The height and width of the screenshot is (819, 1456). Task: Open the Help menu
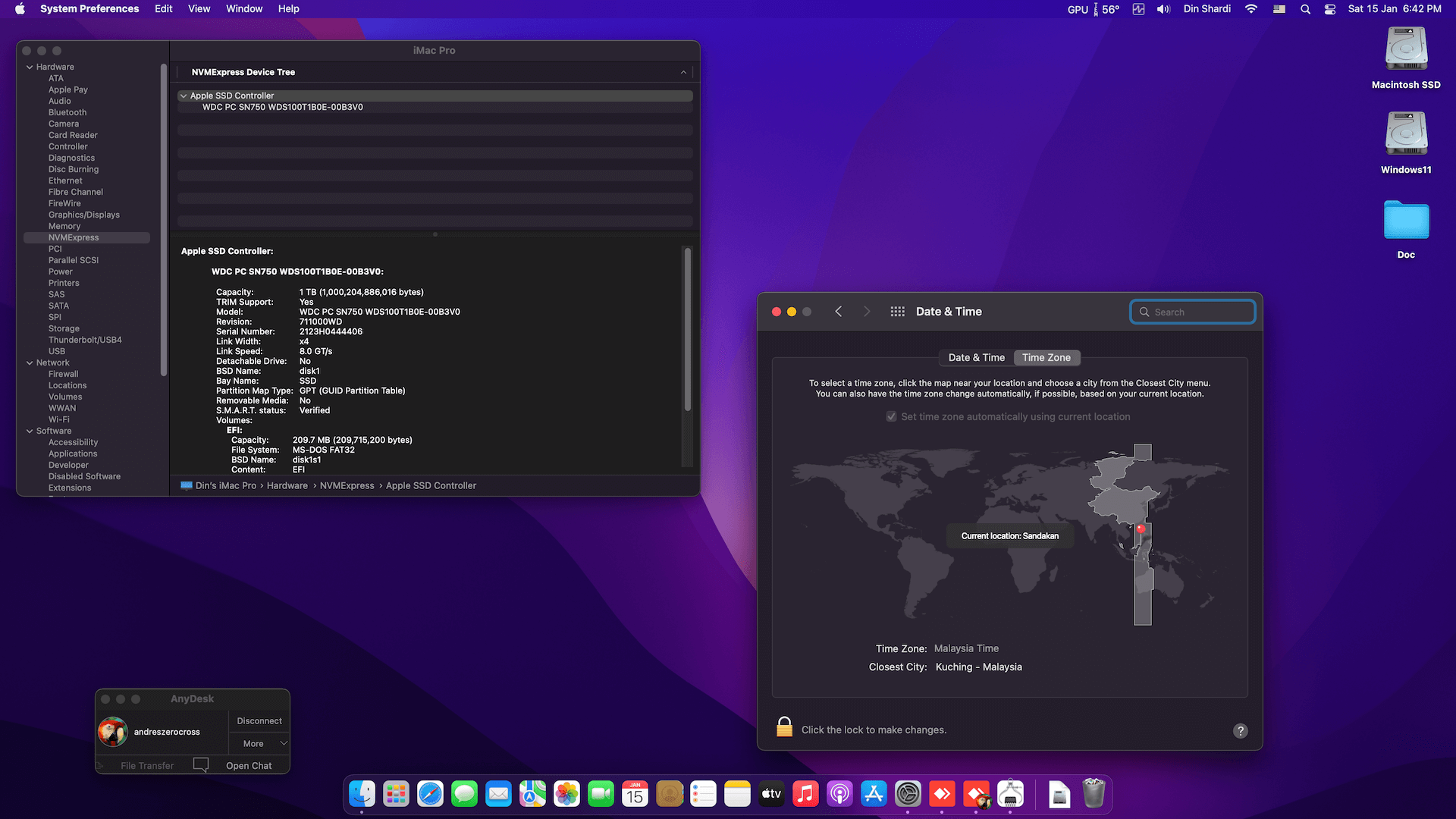click(x=289, y=9)
